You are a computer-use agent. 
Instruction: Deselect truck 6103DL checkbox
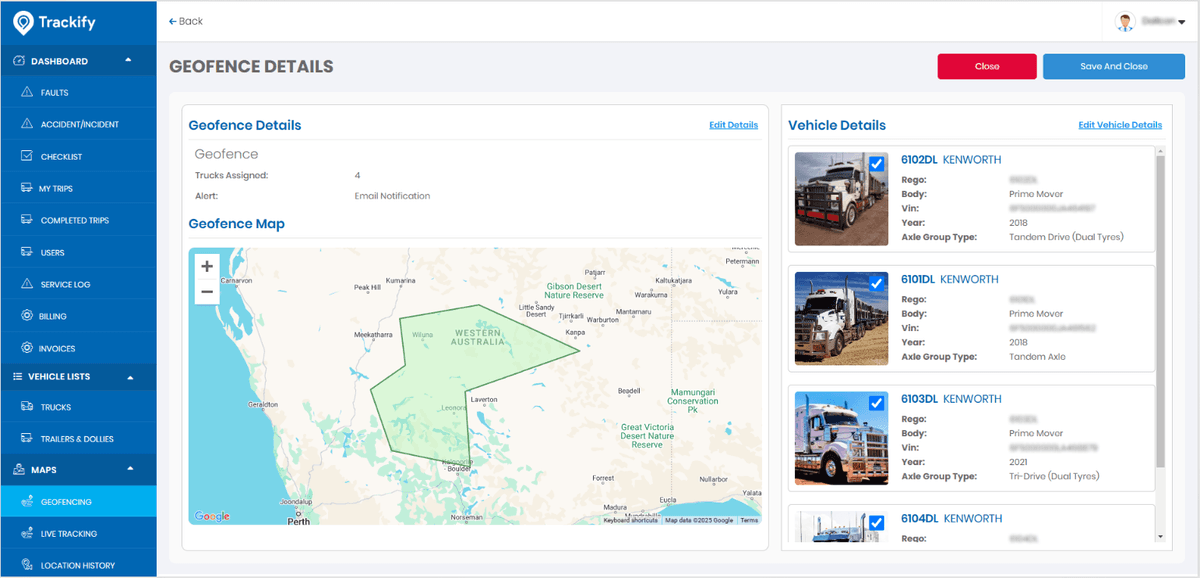879,403
